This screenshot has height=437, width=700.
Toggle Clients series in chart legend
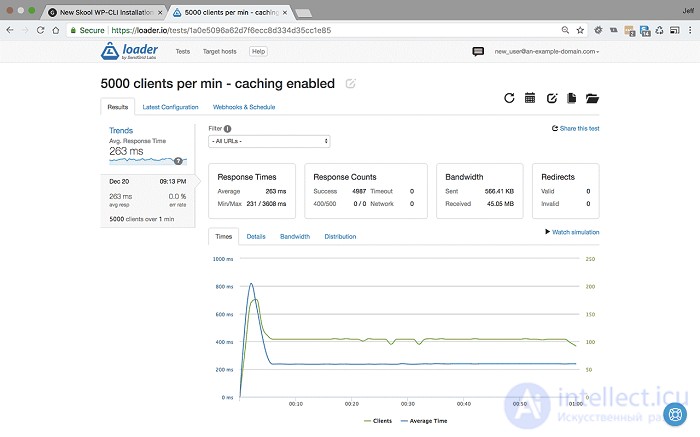(x=378, y=421)
